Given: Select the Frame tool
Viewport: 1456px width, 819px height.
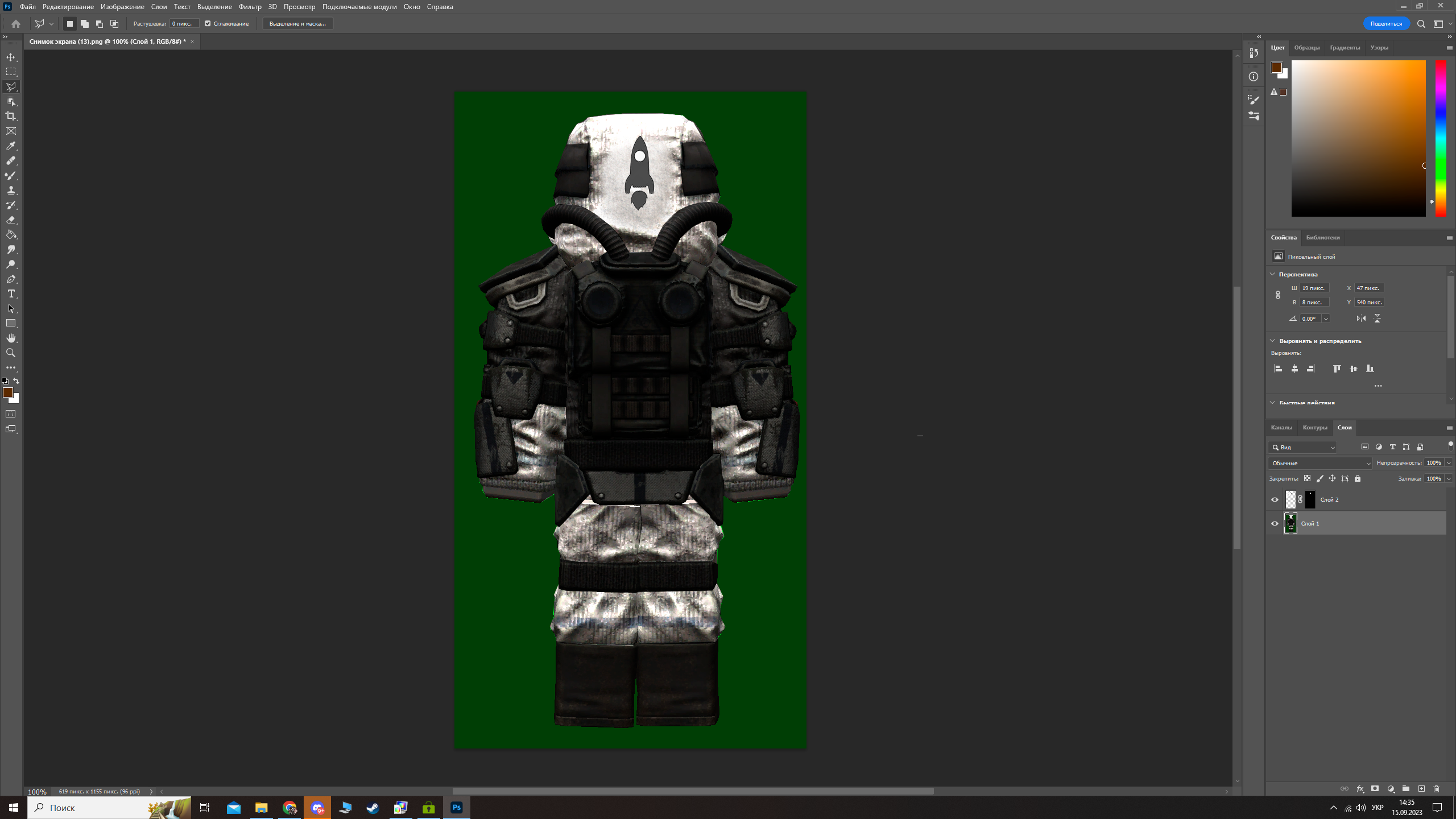Looking at the screenshot, I should (11, 131).
